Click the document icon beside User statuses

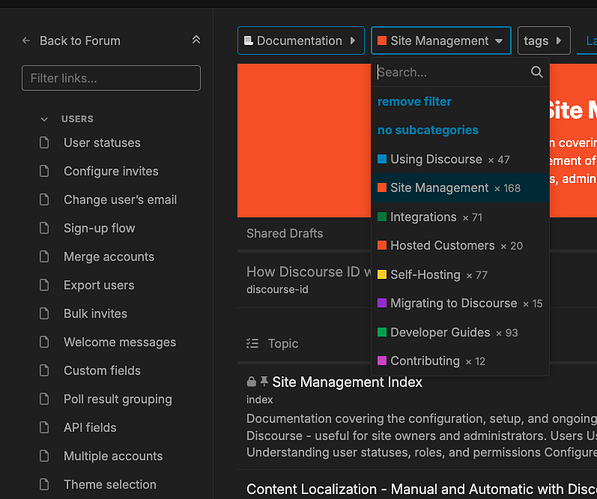coord(45,143)
